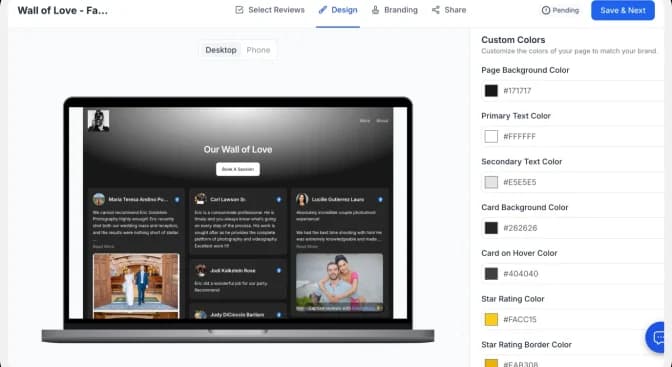This screenshot has height=367, width=672.
Task: Click the verified badge on Lucille's card
Action: point(380,200)
